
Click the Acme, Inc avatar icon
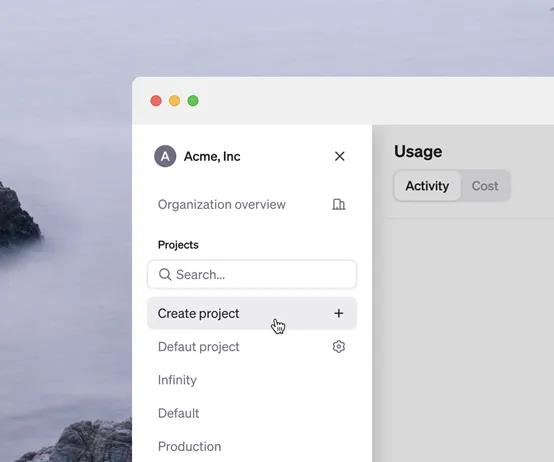point(165,156)
